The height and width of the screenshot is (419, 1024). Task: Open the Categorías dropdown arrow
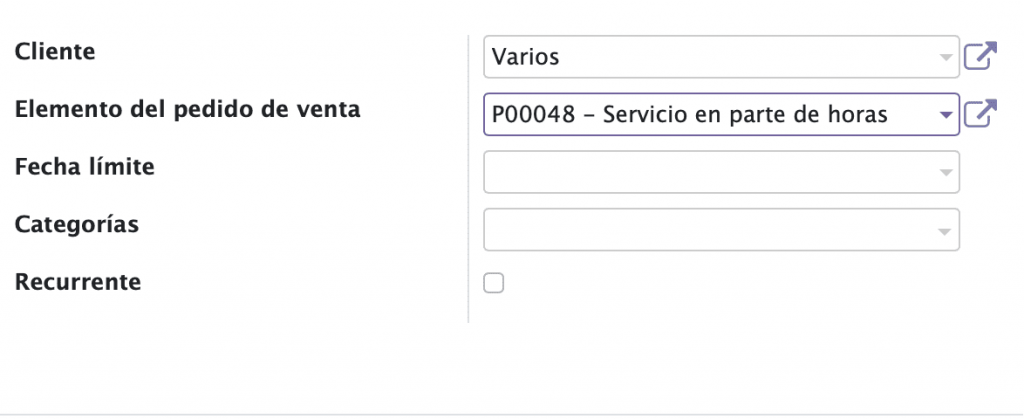[x=945, y=230]
